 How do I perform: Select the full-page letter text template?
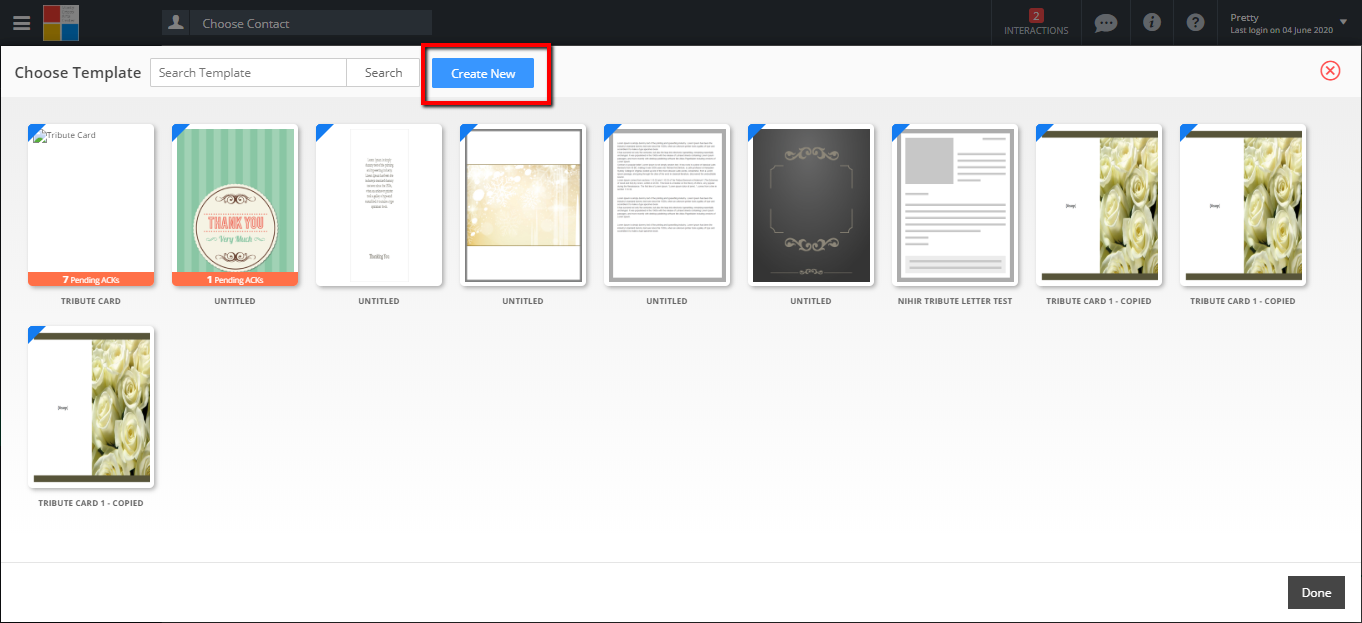(667, 204)
